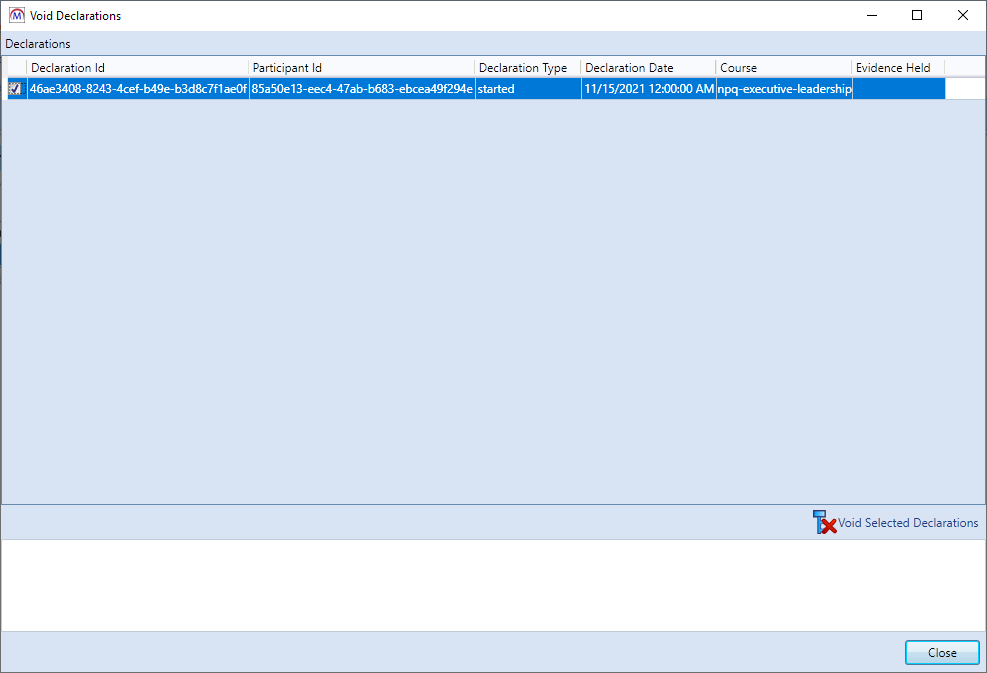987x673 pixels.
Task: Click the Void Selected Declarations label
Action: tap(908, 523)
